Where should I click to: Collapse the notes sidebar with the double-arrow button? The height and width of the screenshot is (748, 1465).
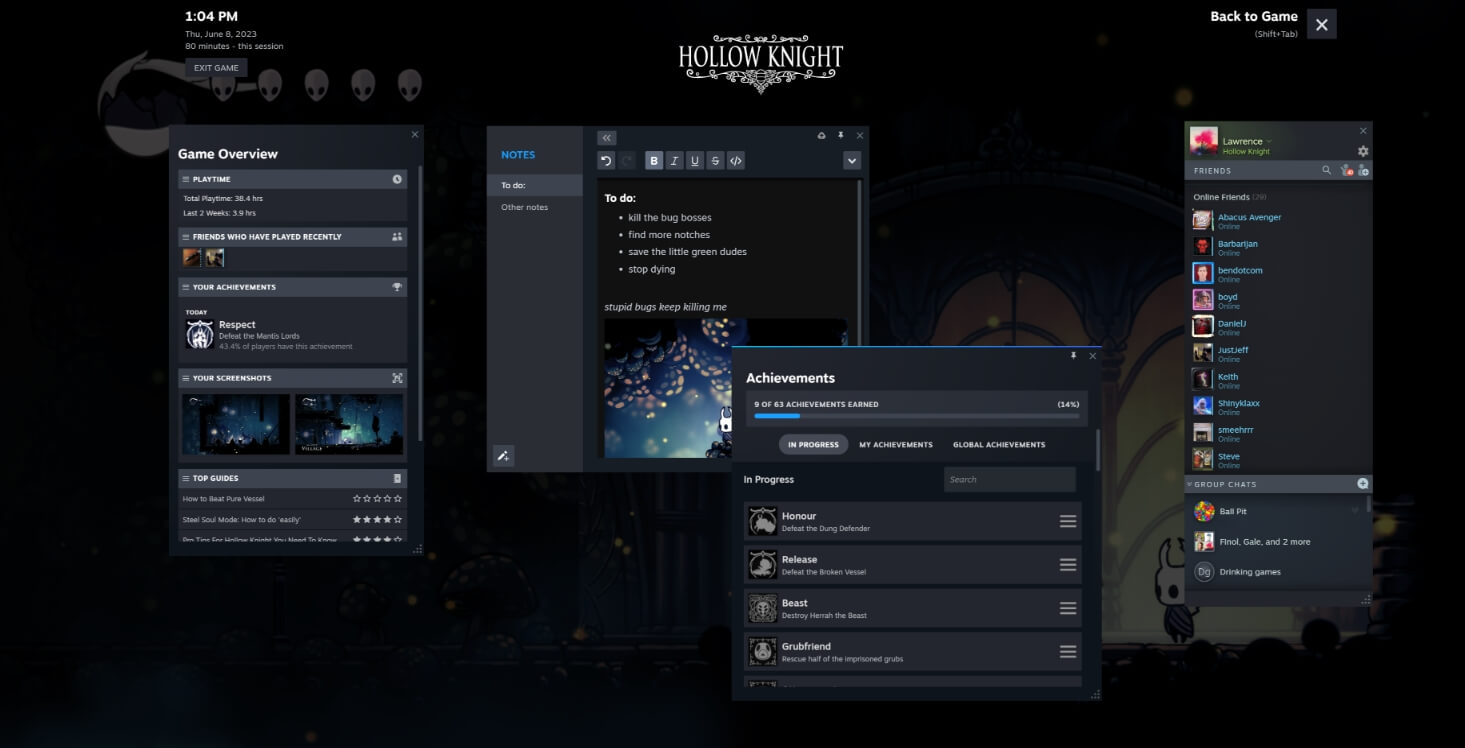point(606,137)
